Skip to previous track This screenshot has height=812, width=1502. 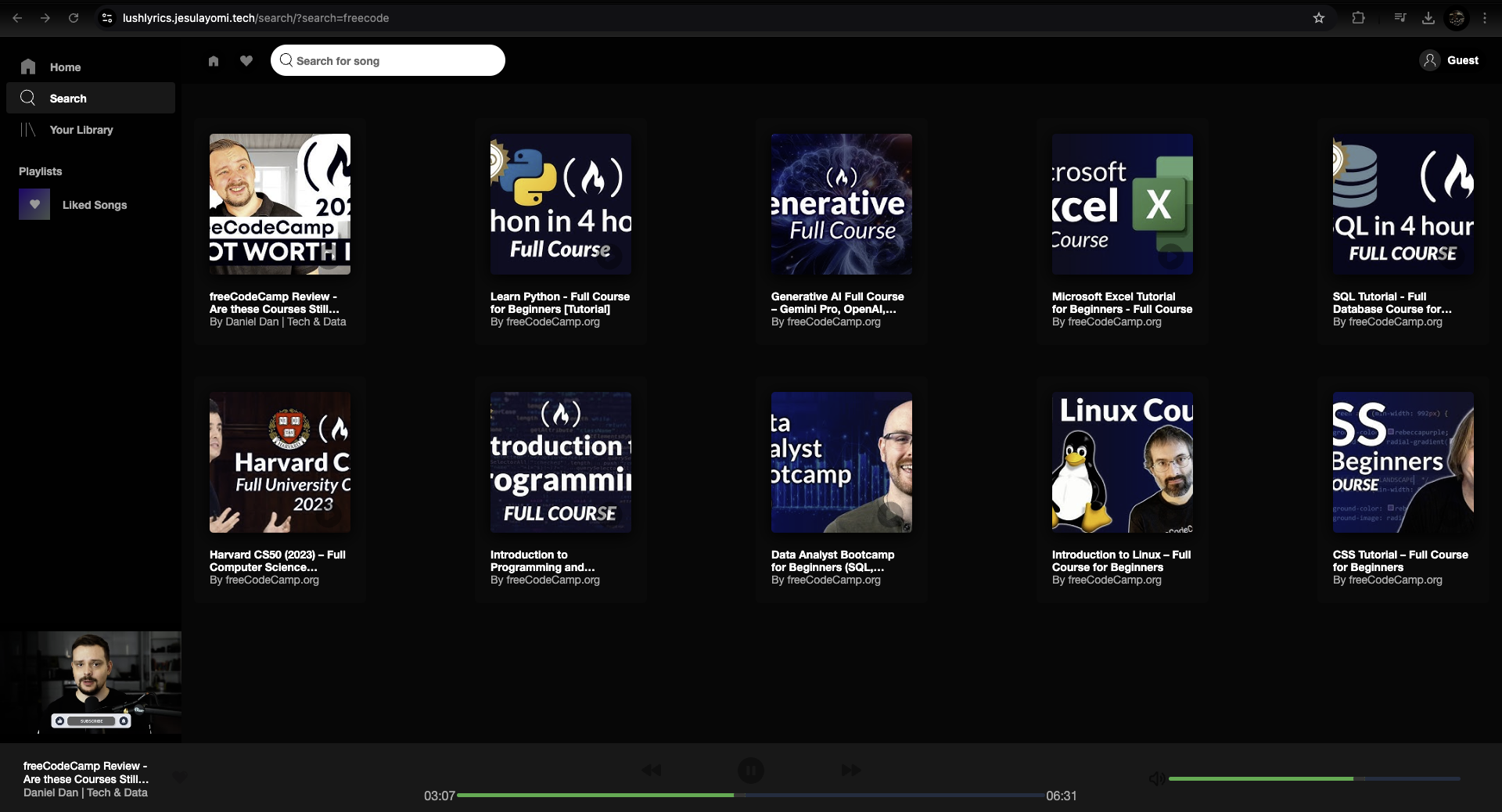[x=652, y=771]
